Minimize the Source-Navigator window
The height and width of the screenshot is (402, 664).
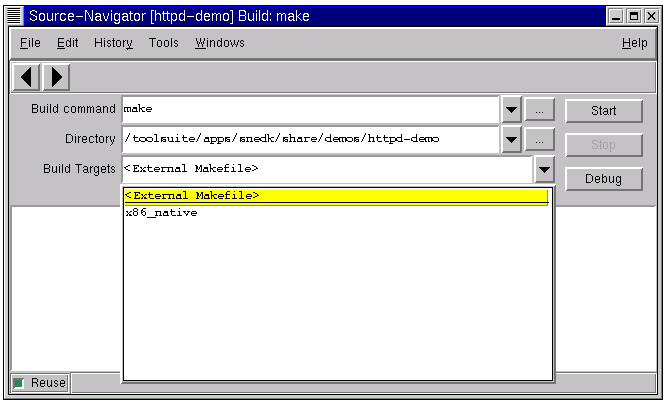[x=616, y=17]
